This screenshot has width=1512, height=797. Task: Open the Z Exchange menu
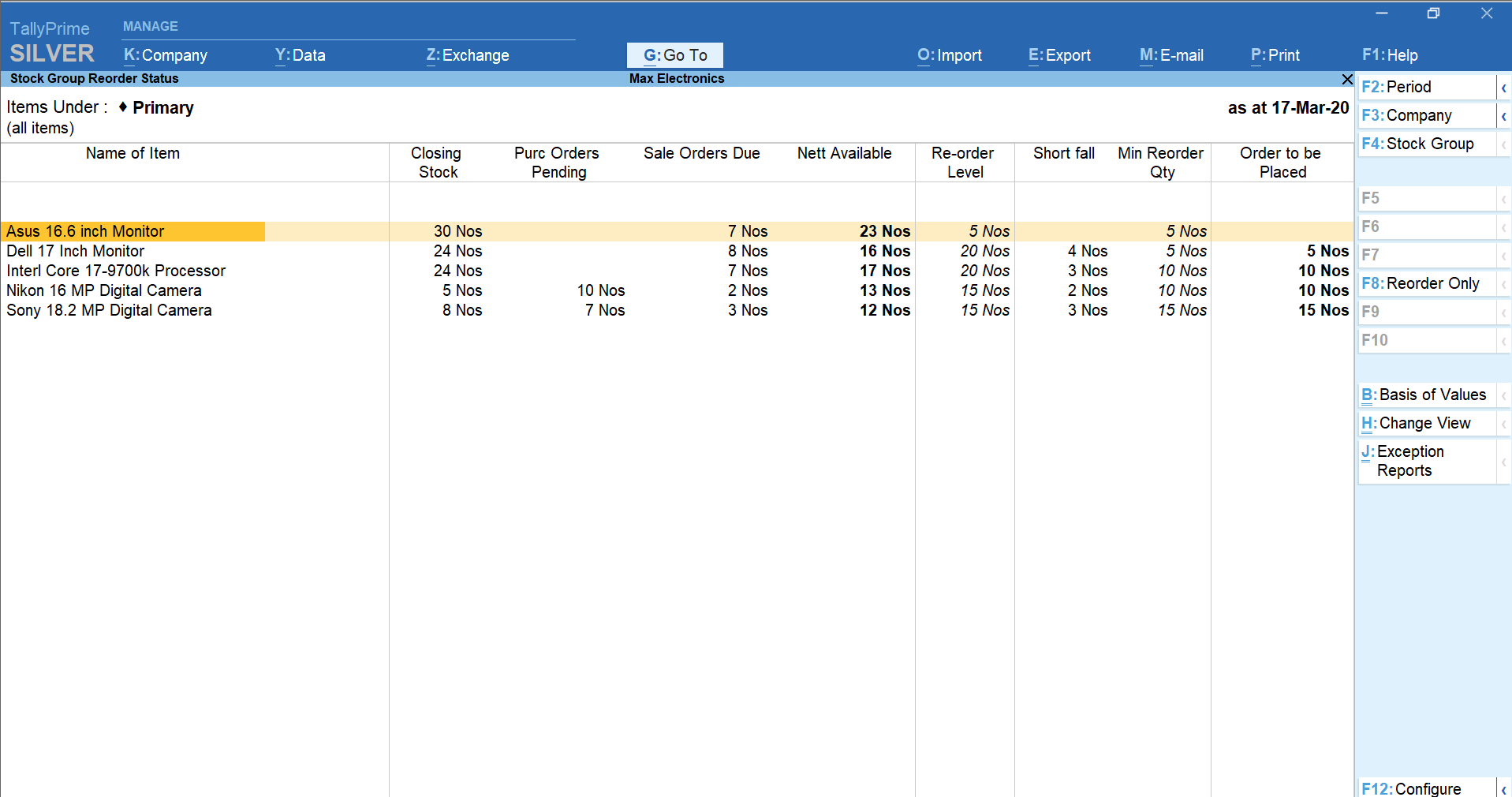(468, 55)
